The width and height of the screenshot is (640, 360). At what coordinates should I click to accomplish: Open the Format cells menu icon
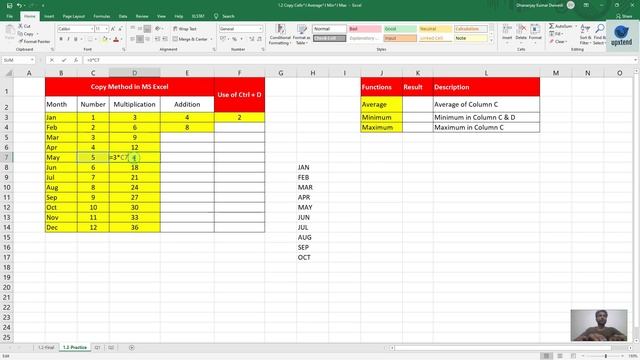tap(535, 33)
